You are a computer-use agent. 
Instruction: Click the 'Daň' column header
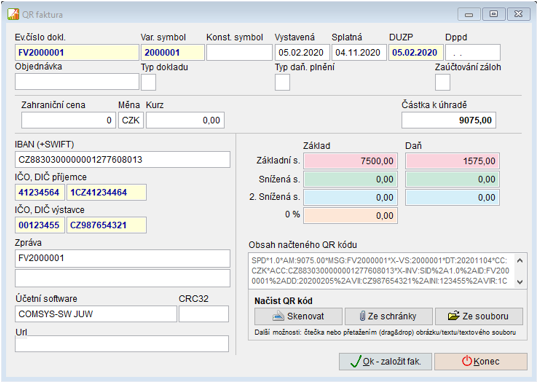coord(413,146)
